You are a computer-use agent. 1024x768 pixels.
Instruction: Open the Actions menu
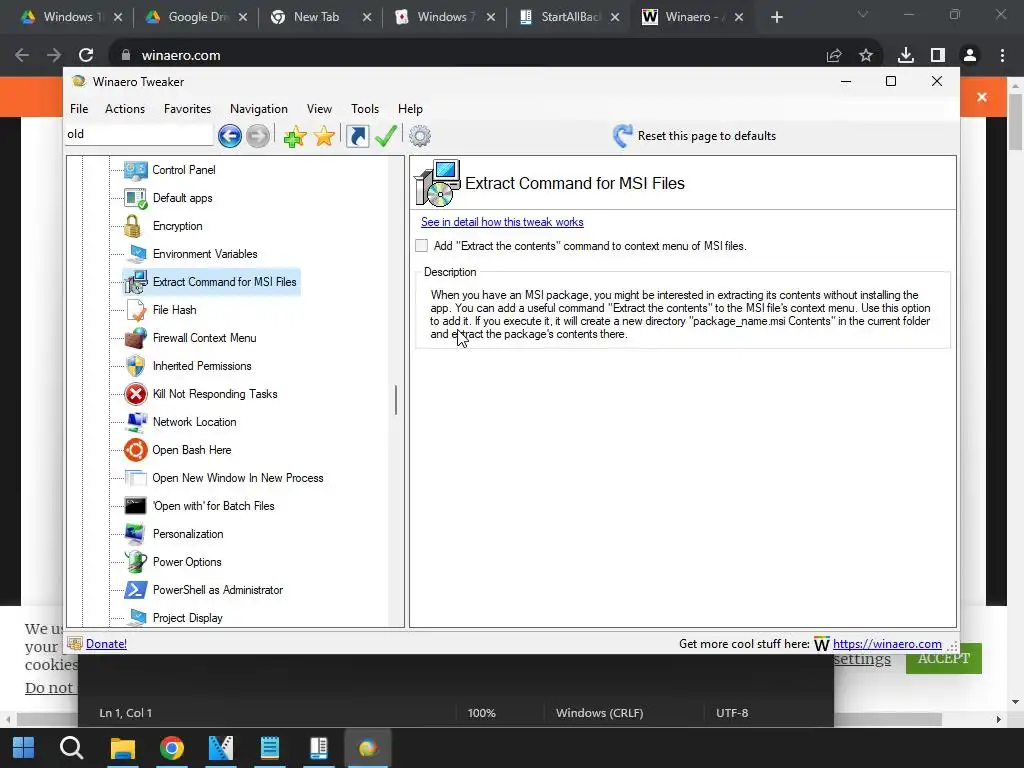(125, 109)
